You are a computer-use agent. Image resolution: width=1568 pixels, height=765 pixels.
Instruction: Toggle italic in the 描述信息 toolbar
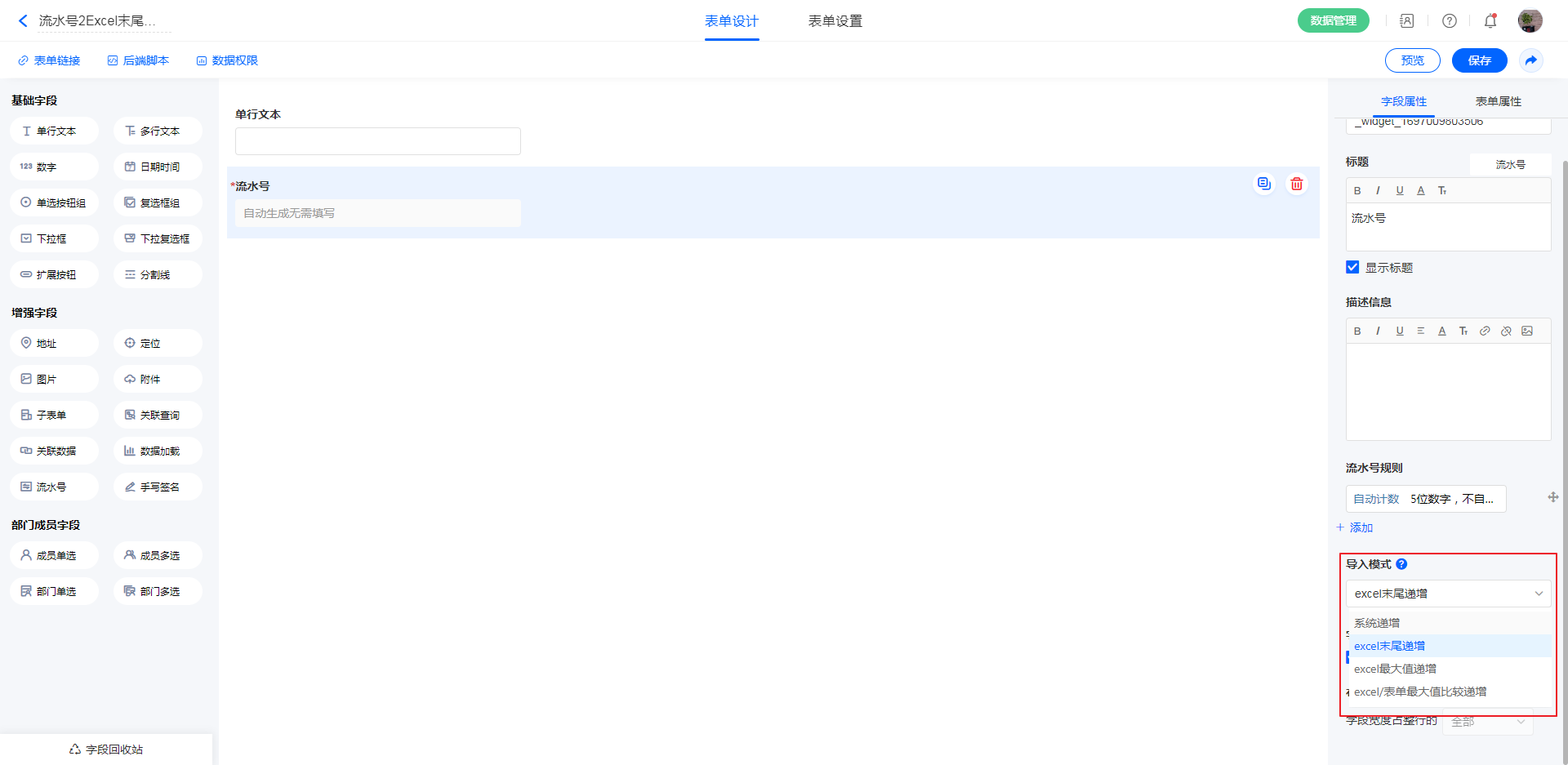1378,331
